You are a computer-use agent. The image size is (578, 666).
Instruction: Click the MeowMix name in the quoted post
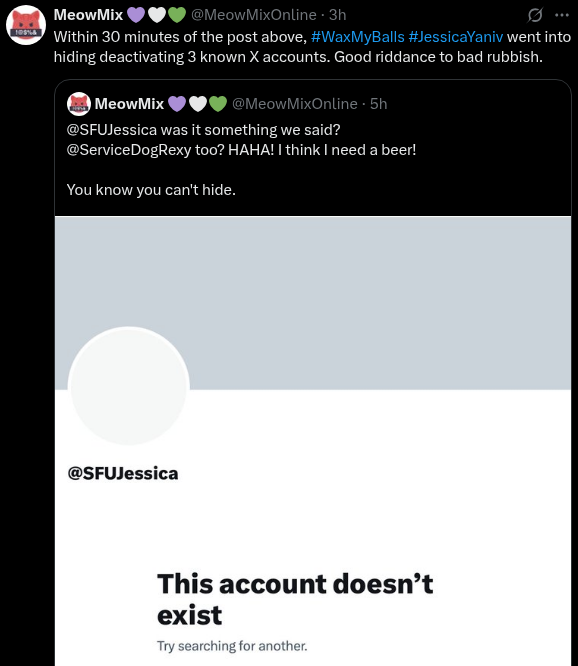coord(129,104)
